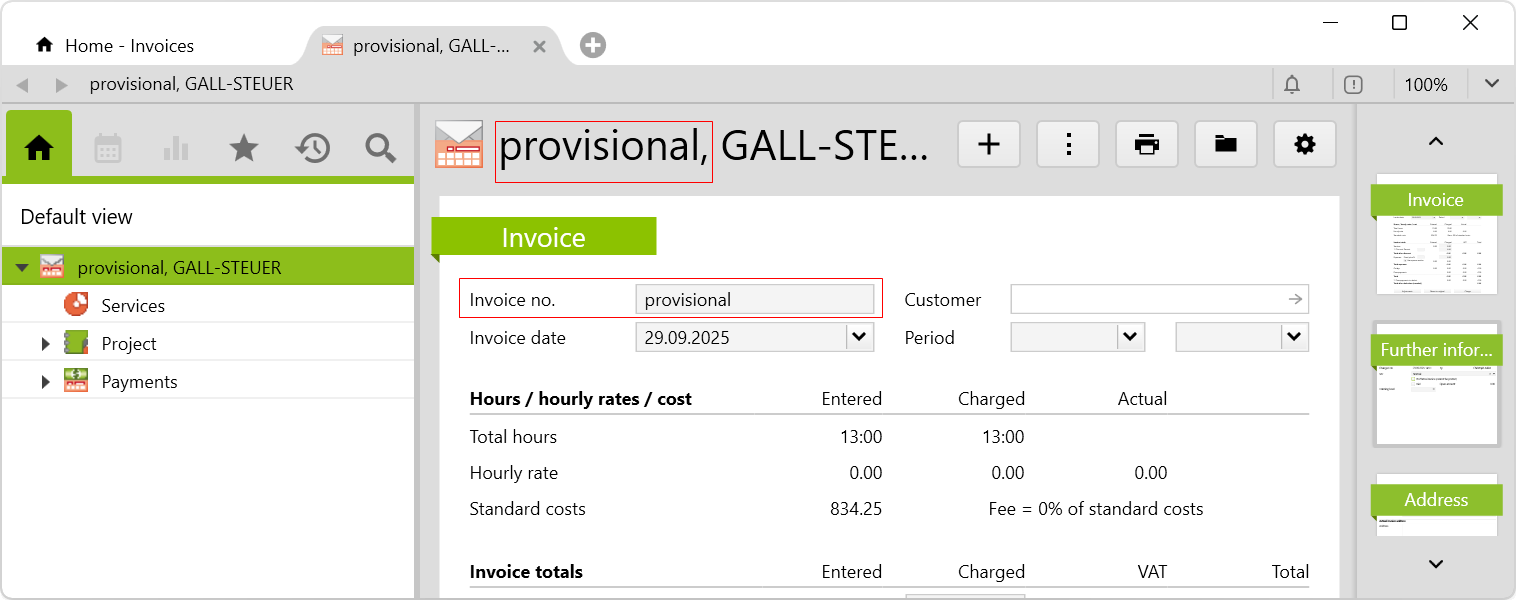Expand the Payments tree node

coord(45,382)
